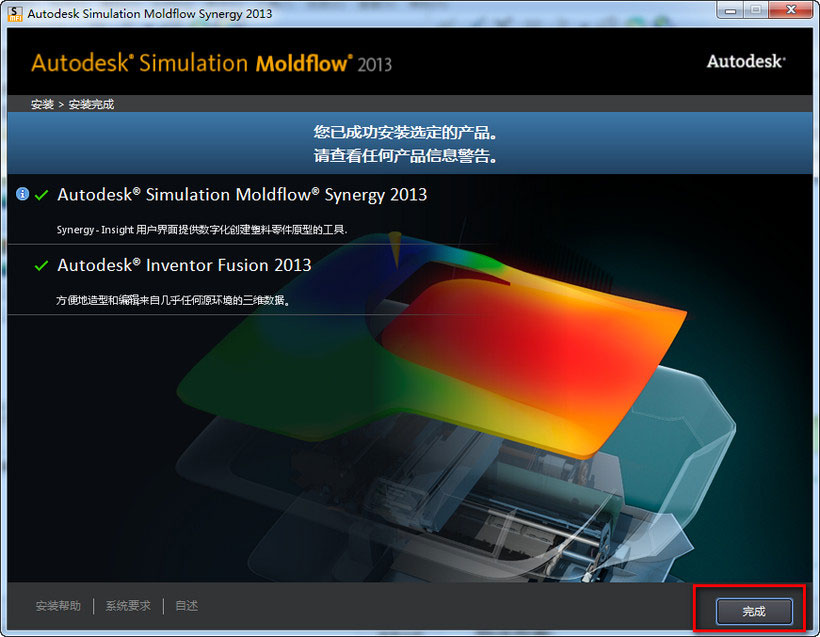Click the Inventor Fusion description line 方便地造型和编辑
This screenshot has height=637, width=820.
coord(173,300)
